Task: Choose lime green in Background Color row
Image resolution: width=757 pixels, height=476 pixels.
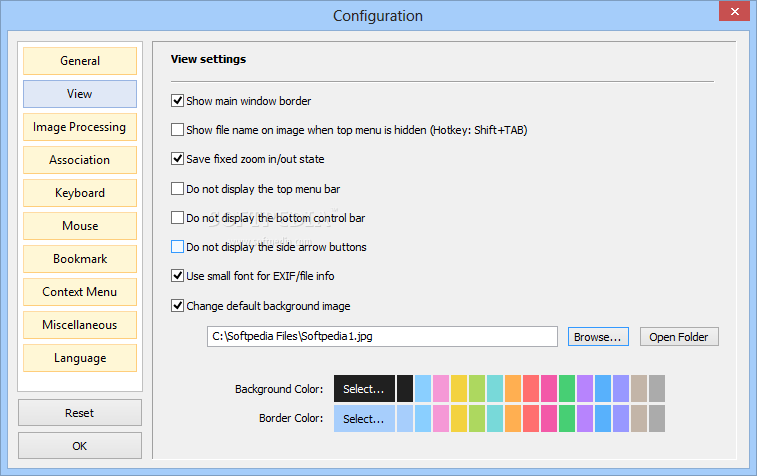Action: (477, 389)
